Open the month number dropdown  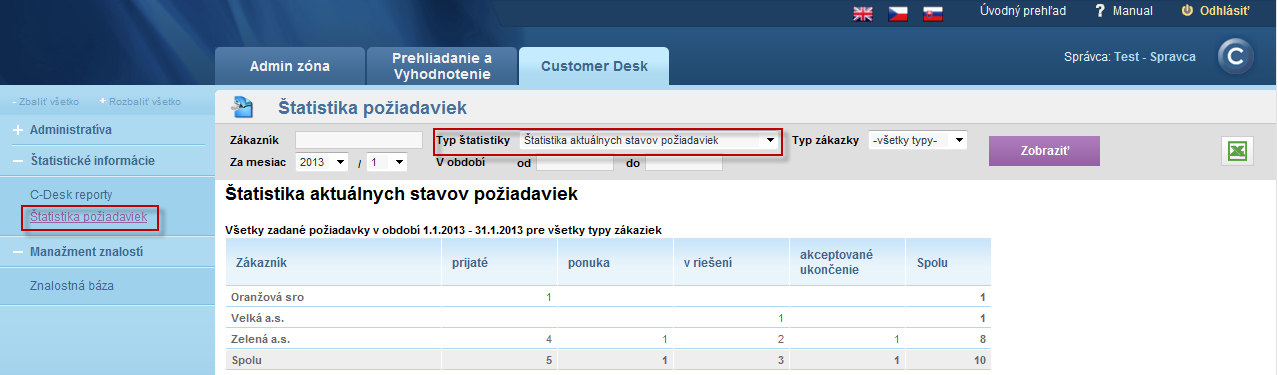pos(386,161)
